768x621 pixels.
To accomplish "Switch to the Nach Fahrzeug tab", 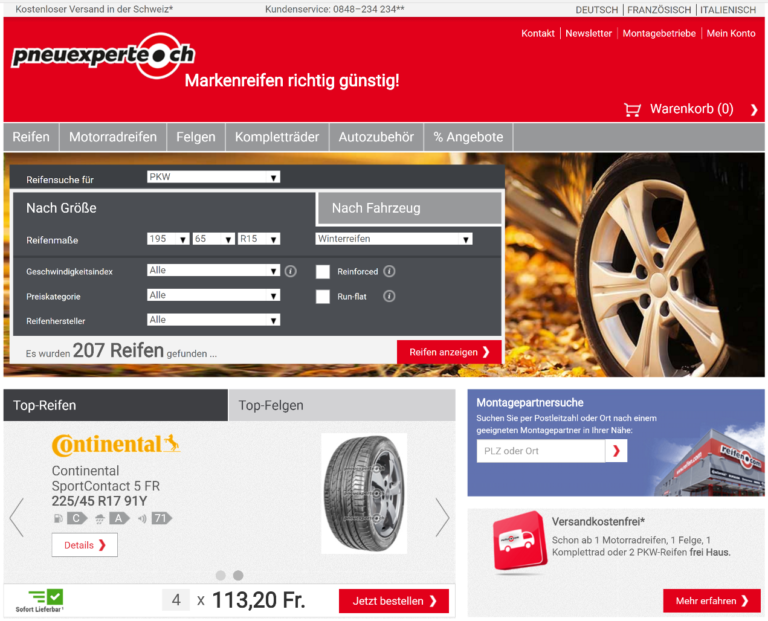I will [409, 208].
